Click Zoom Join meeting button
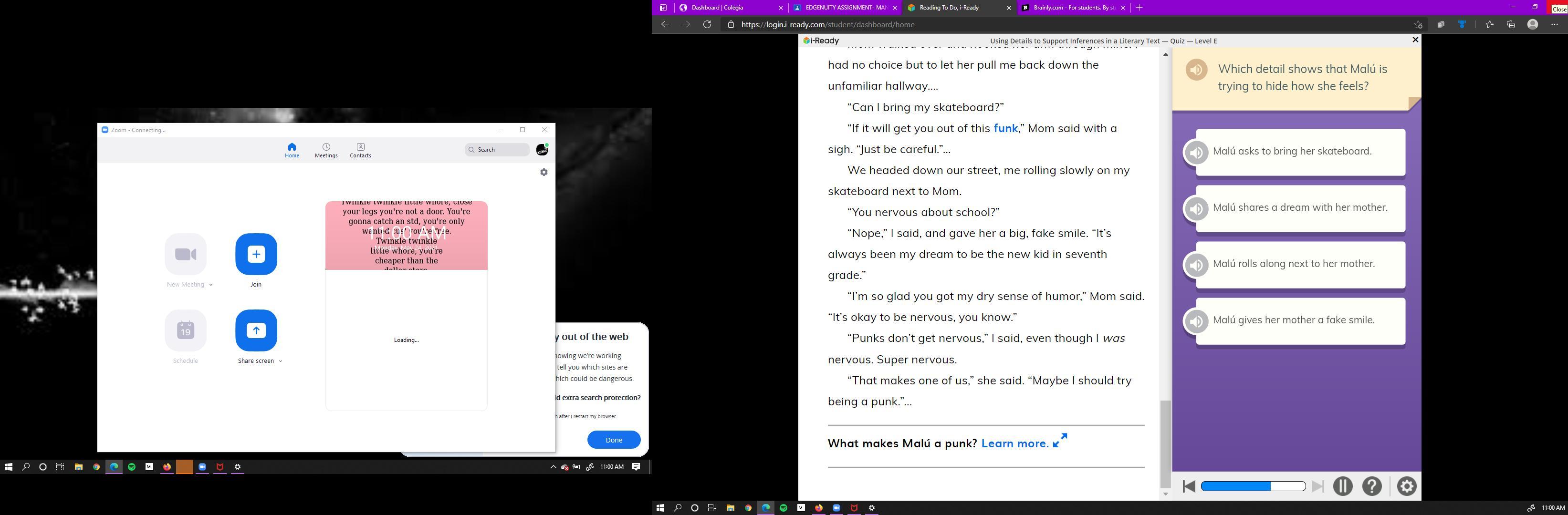 point(256,254)
